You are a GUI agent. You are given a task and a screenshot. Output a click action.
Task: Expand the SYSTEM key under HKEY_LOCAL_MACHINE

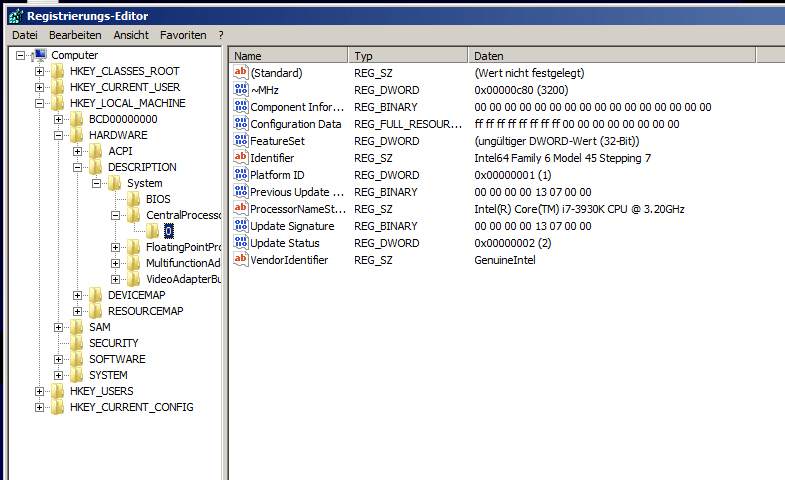(59, 375)
